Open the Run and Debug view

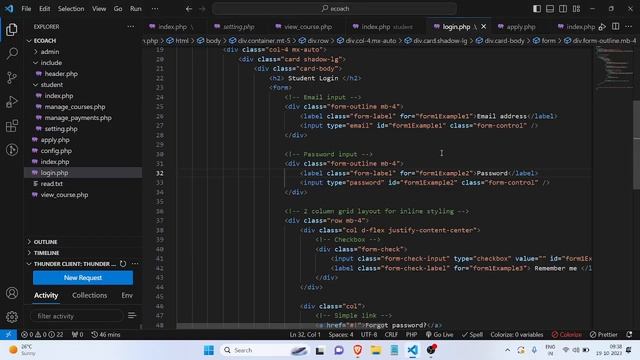pyautogui.click(x=12, y=102)
